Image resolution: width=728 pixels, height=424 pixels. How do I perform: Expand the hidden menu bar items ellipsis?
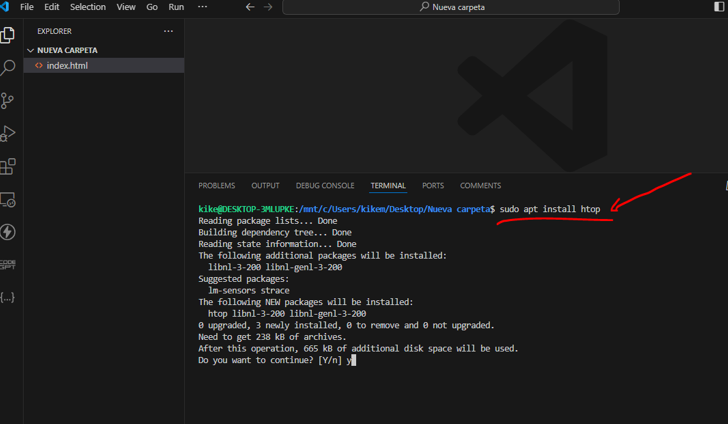(202, 7)
